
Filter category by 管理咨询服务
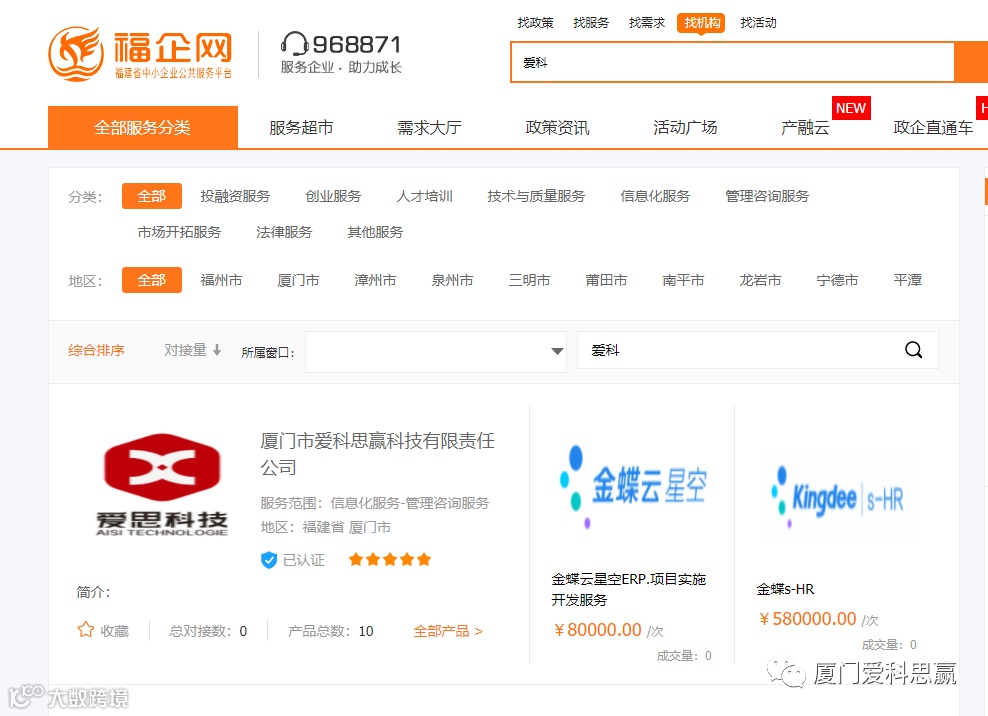pyautogui.click(x=767, y=196)
